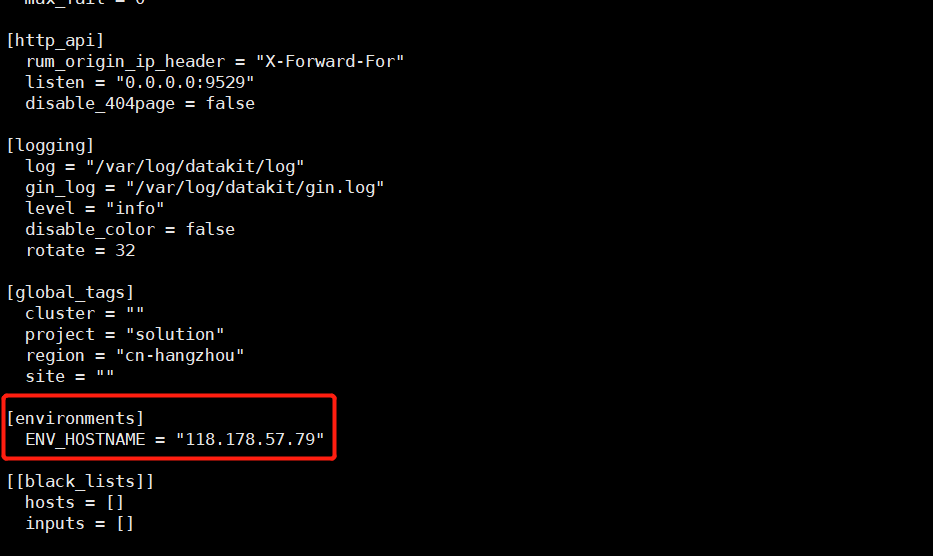Click the listen address "0.0.0.0:9529"

pyautogui.click(x=185, y=82)
